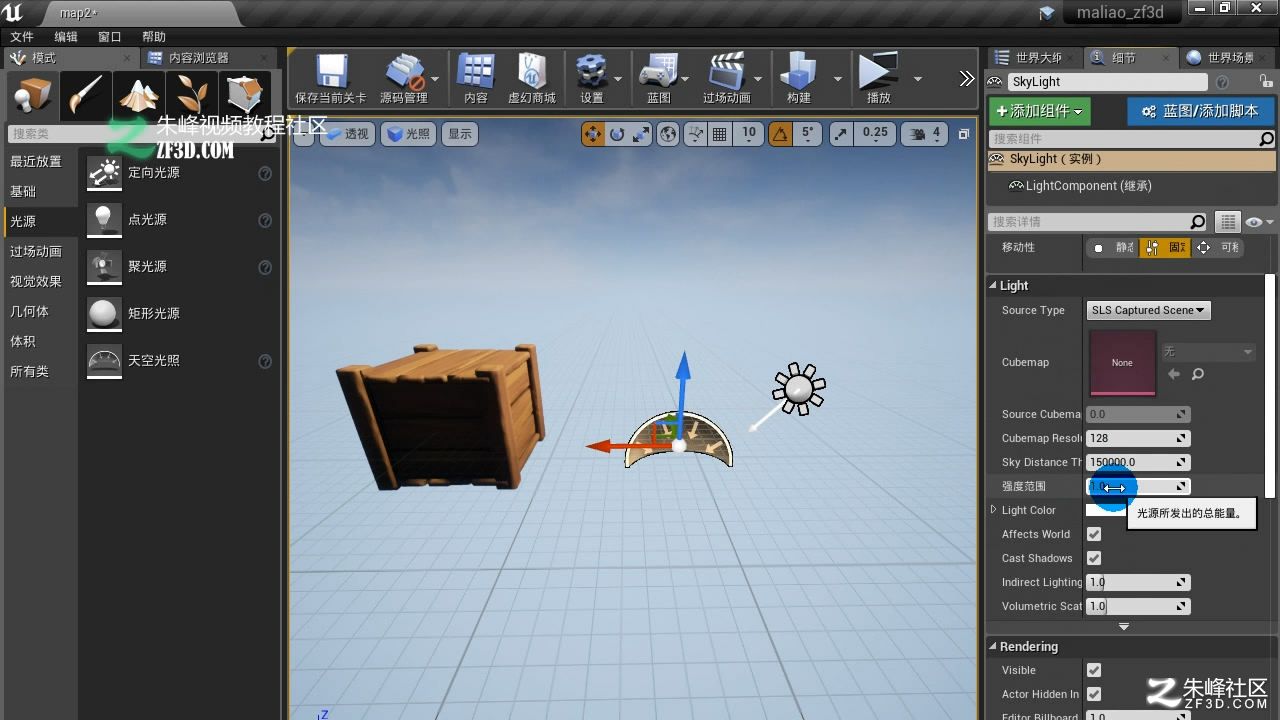
Task: Maximize viewport icon at viewport corner
Action: coord(964,134)
